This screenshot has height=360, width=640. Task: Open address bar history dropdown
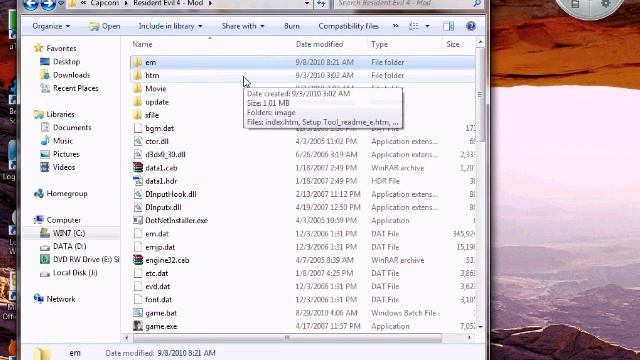(307, 3)
